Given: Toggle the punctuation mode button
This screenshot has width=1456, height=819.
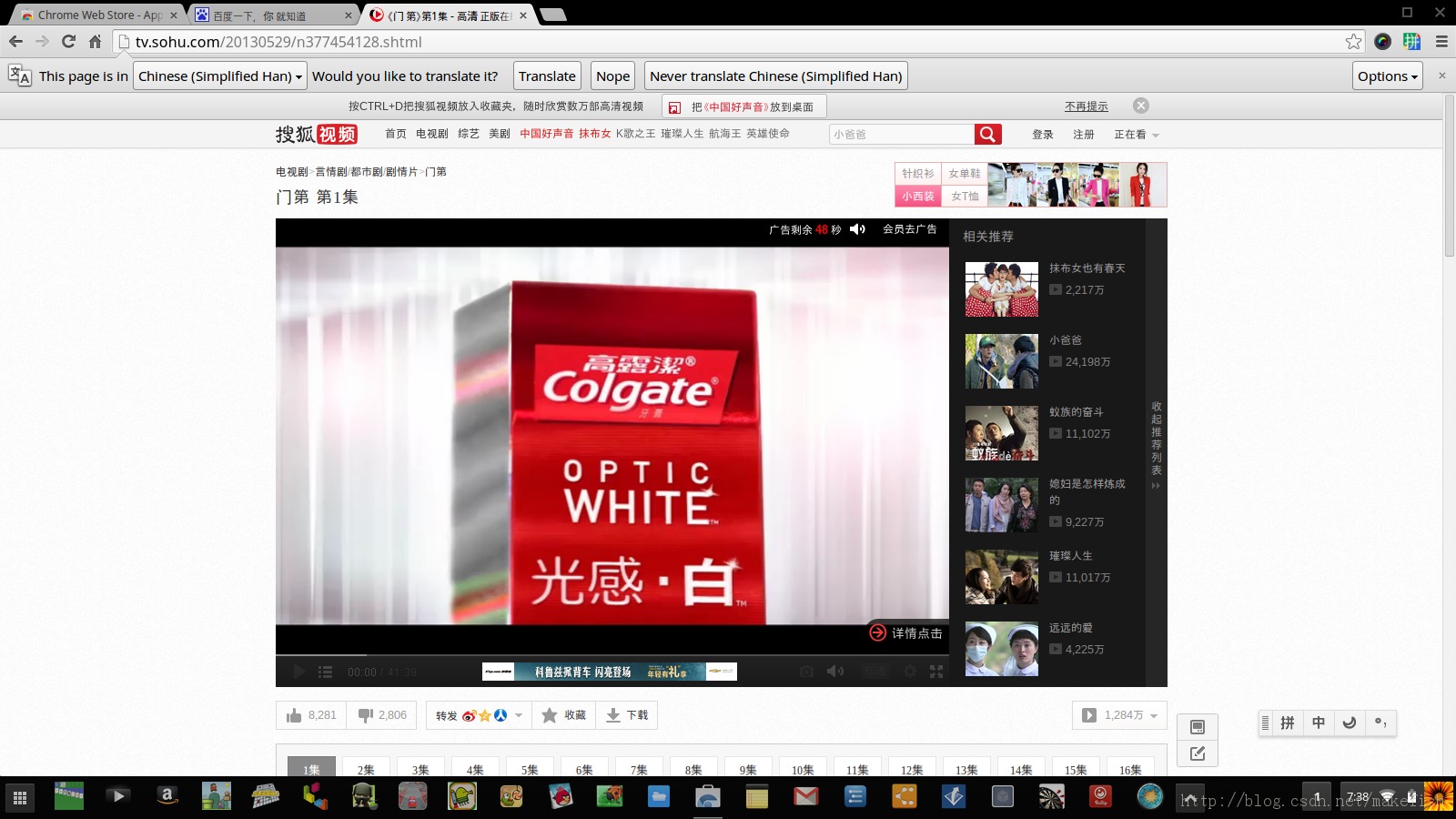Looking at the screenshot, I should click(x=1380, y=723).
